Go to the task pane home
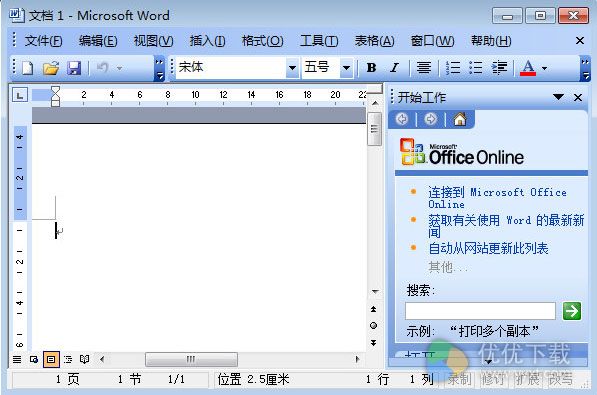 pyautogui.click(x=460, y=119)
